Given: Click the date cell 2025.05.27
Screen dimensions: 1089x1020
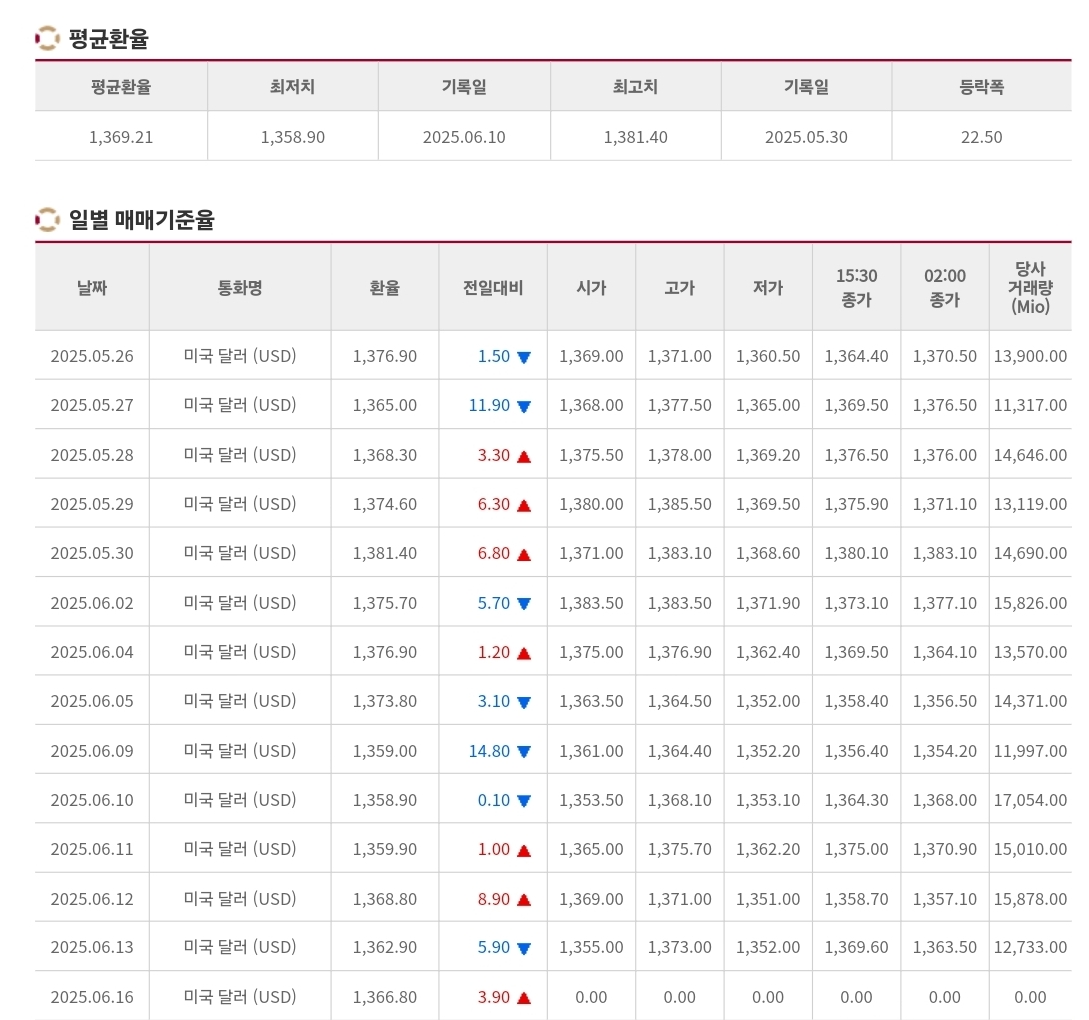Looking at the screenshot, I should tap(92, 405).
